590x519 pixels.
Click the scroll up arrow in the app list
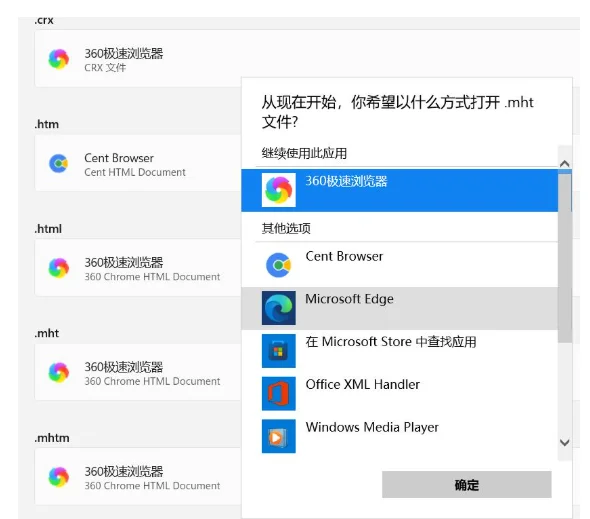pos(564,163)
